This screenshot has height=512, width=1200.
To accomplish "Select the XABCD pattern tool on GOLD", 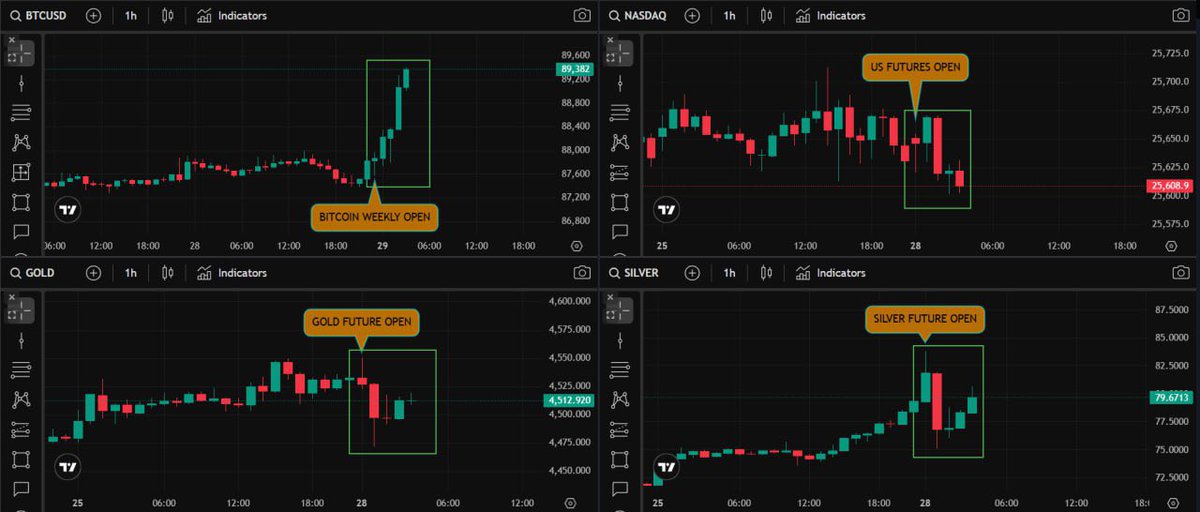I will pyautogui.click(x=20, y=400).
